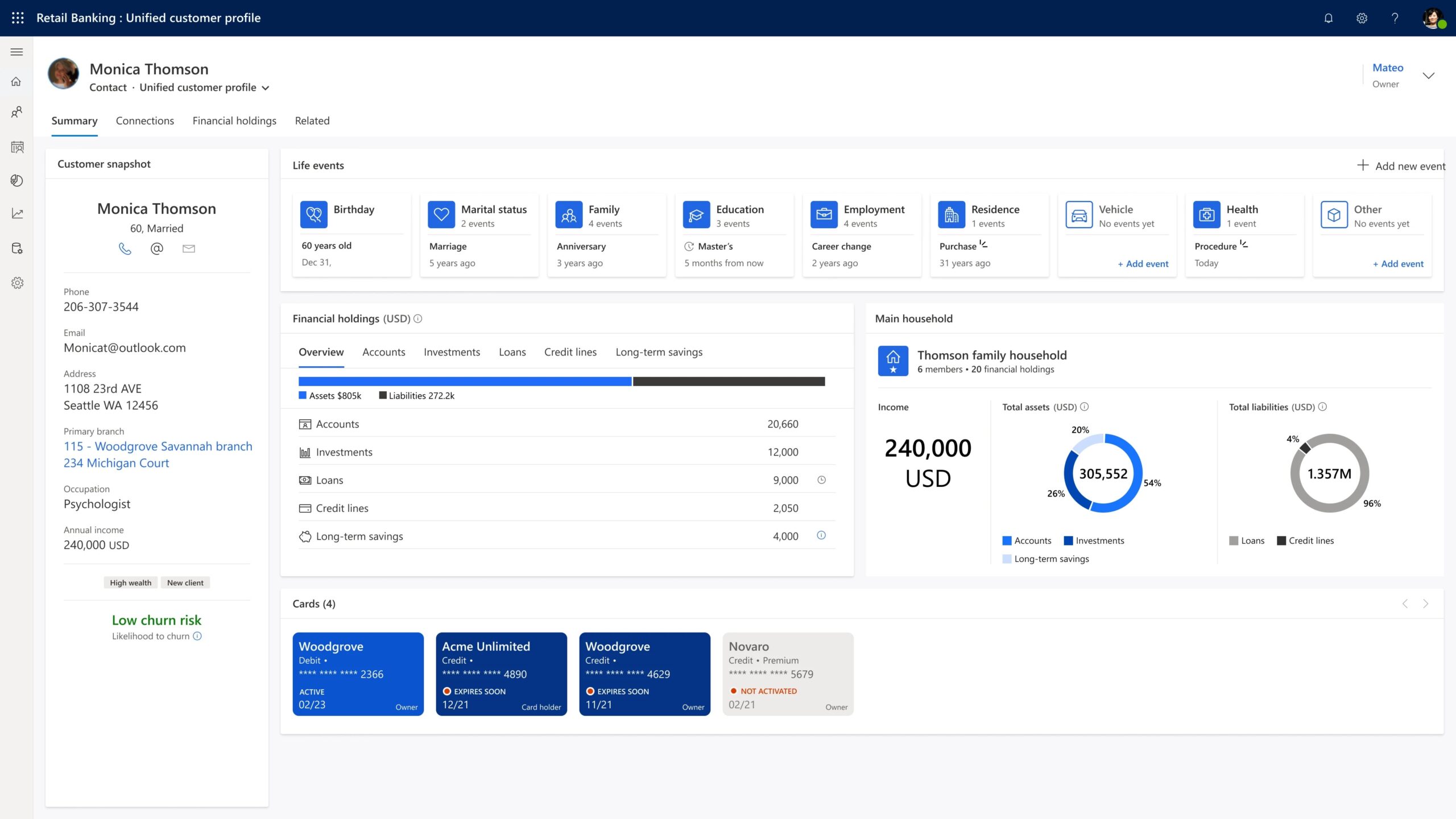Show more cards with the right chevron
This screenshot has height=819, width=1456.
(1425, 603)
